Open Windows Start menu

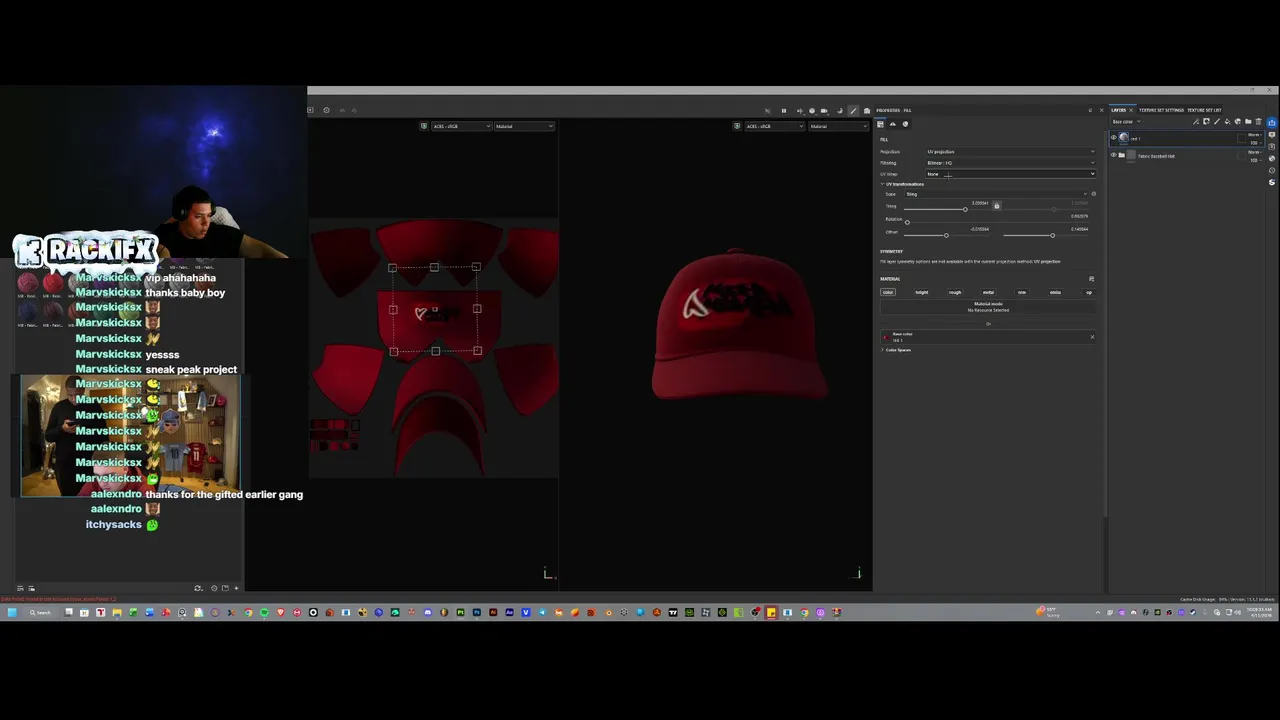pos(11,612)
